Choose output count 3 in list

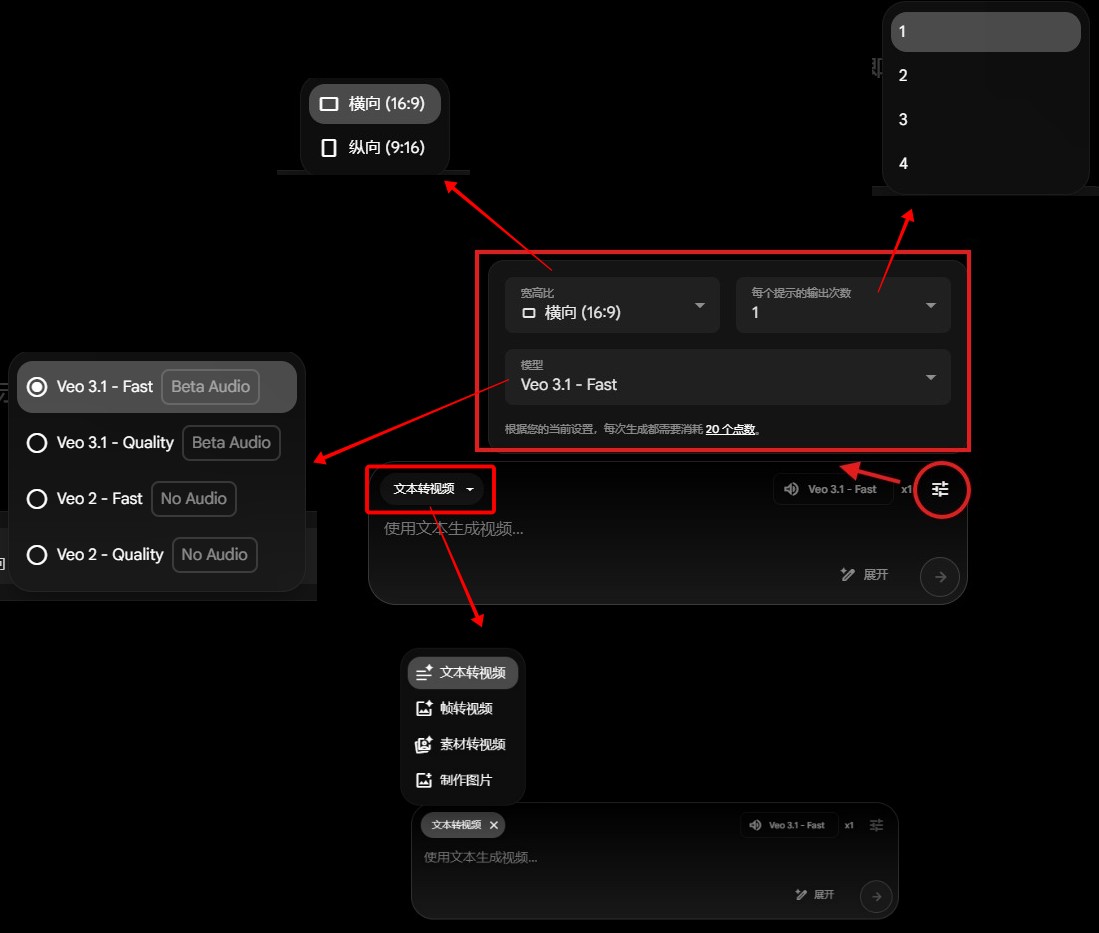pyautogui.click(x=985, y=119)
